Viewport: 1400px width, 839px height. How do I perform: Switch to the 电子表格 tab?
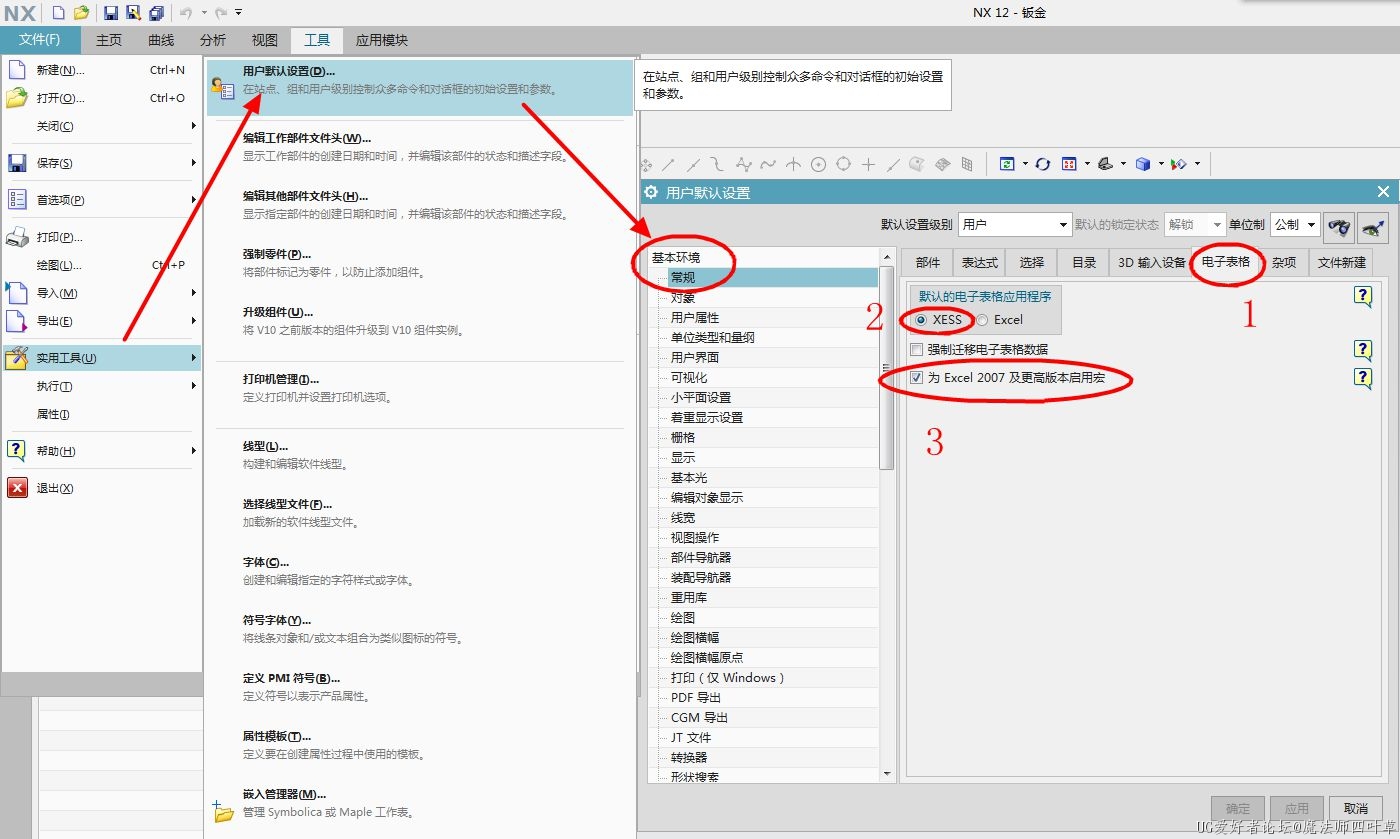(x=1225, y=262)
